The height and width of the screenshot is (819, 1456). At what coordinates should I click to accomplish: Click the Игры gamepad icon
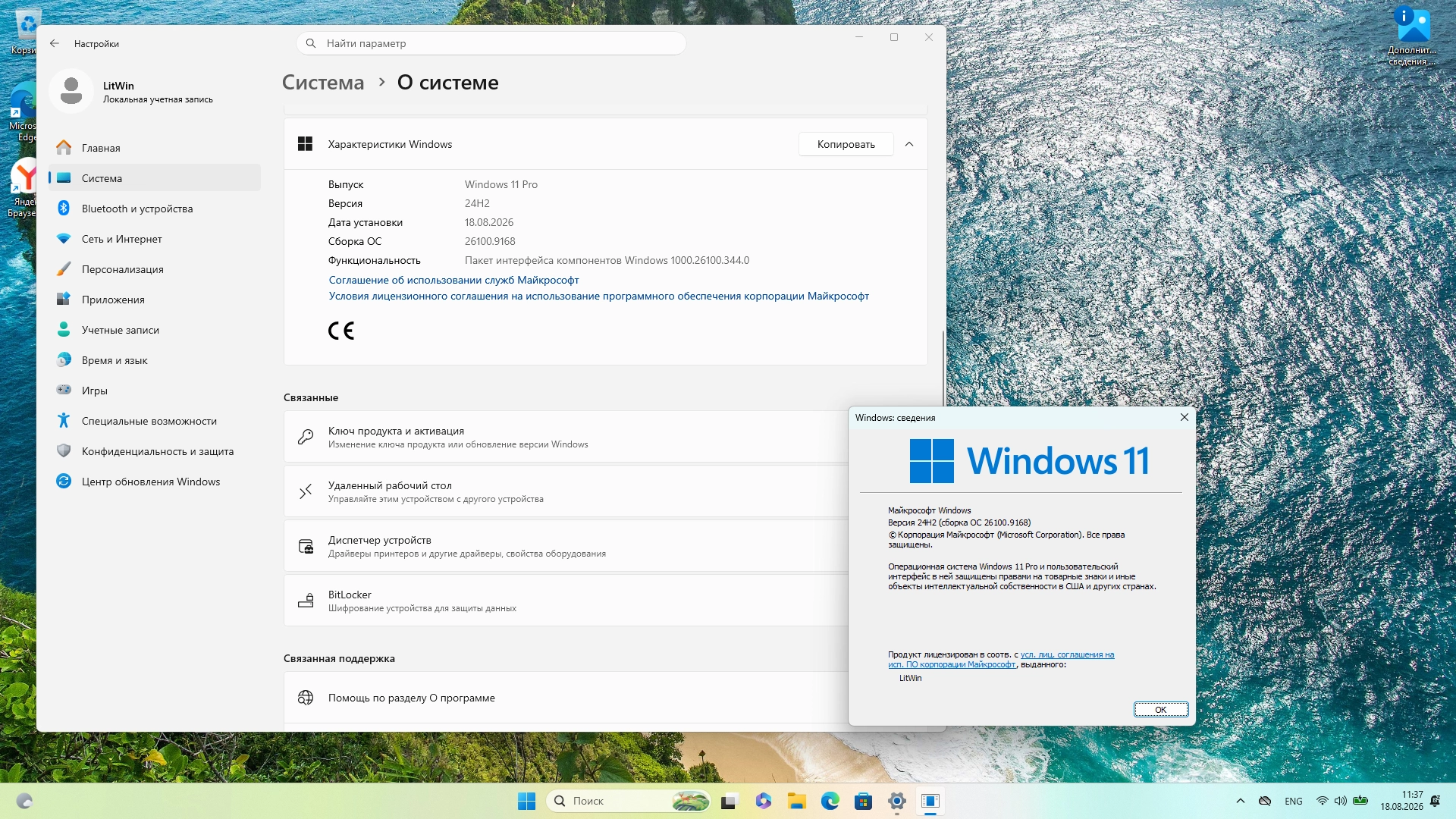pyautogui.click(x=64, y=391)
